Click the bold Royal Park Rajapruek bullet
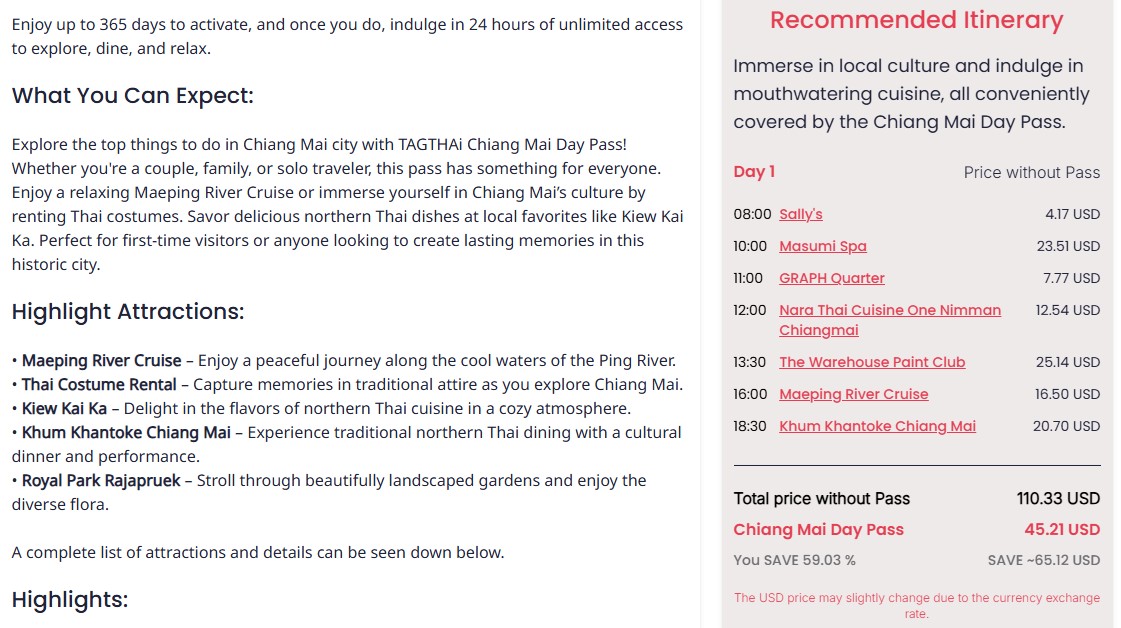Image resolution: width=1121 pixels, height=628 pixels. (101, 481)
